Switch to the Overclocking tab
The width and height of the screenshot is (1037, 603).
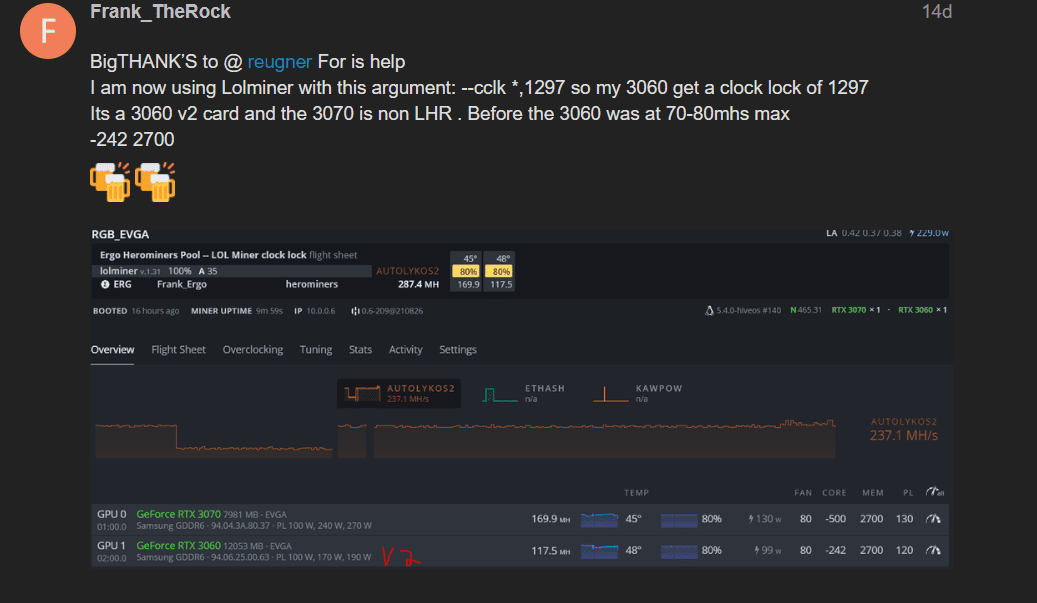tap(253, 349)
